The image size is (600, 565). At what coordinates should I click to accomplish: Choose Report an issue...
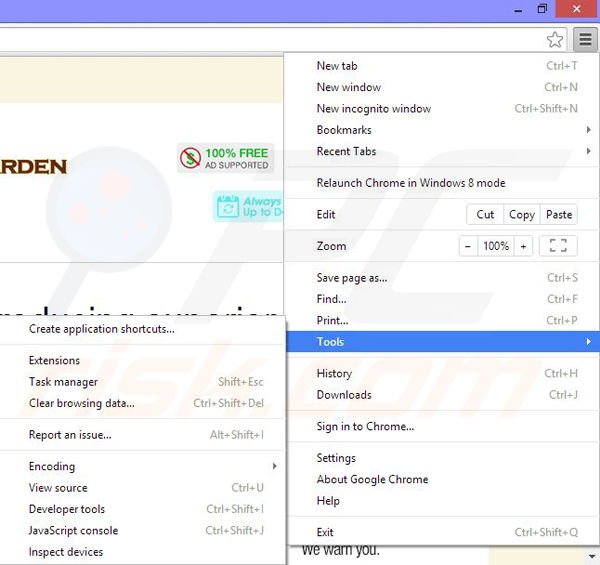tap(142, 435)
